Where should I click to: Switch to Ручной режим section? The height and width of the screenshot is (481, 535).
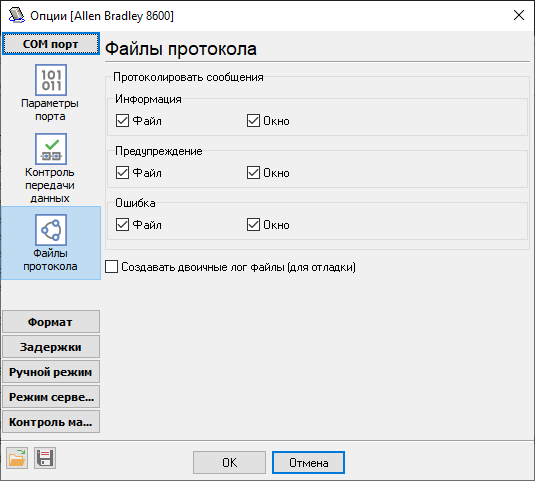point(51,371)
